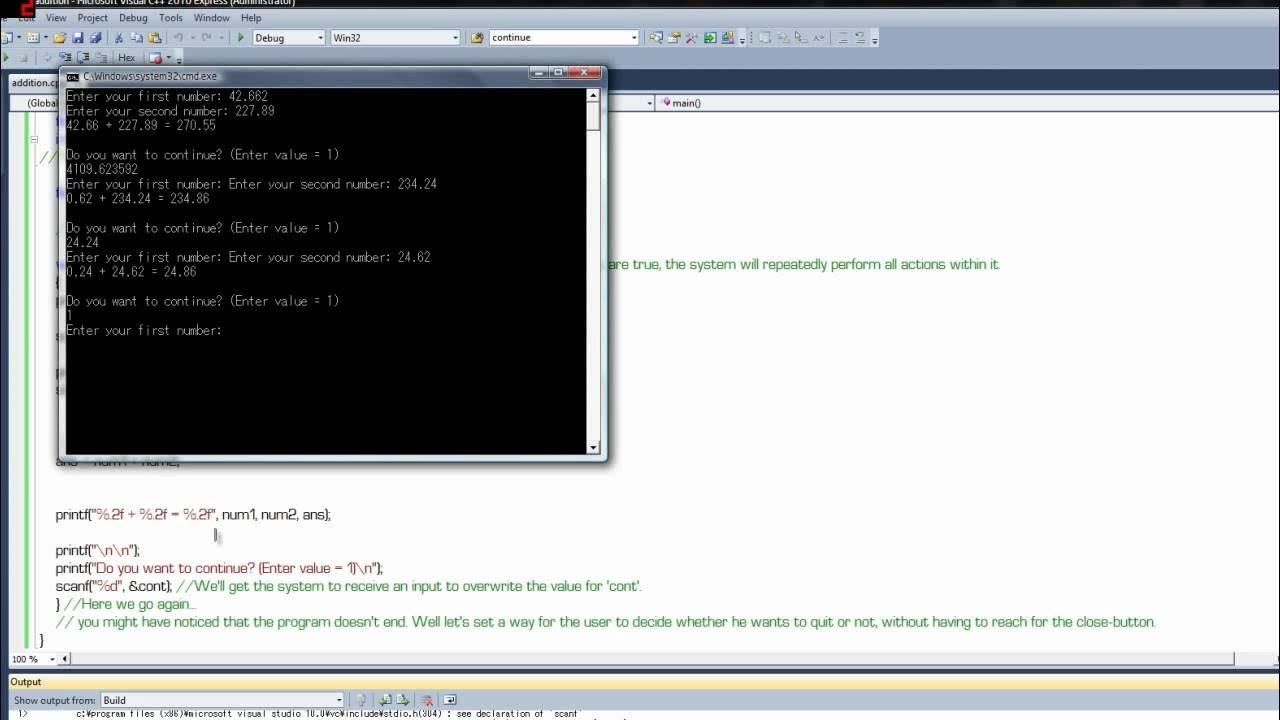Click the editor horizontal scroll left arrow
1280x720 pixels.
pos(65,659)
